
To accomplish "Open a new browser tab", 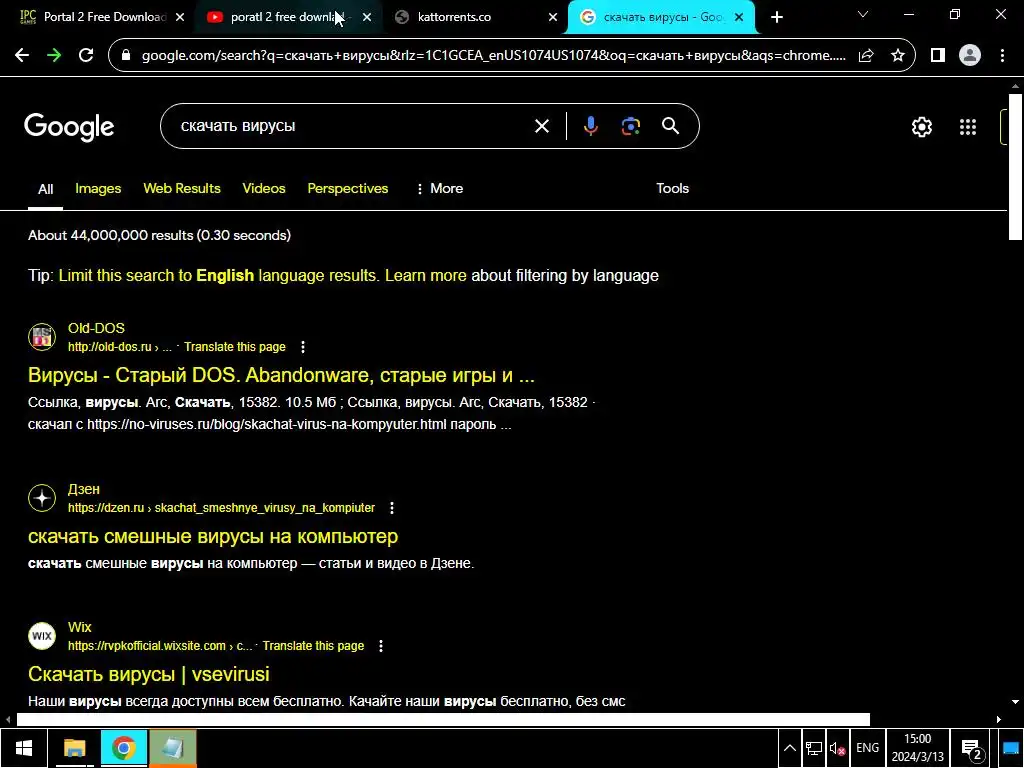I will point(776,17).
